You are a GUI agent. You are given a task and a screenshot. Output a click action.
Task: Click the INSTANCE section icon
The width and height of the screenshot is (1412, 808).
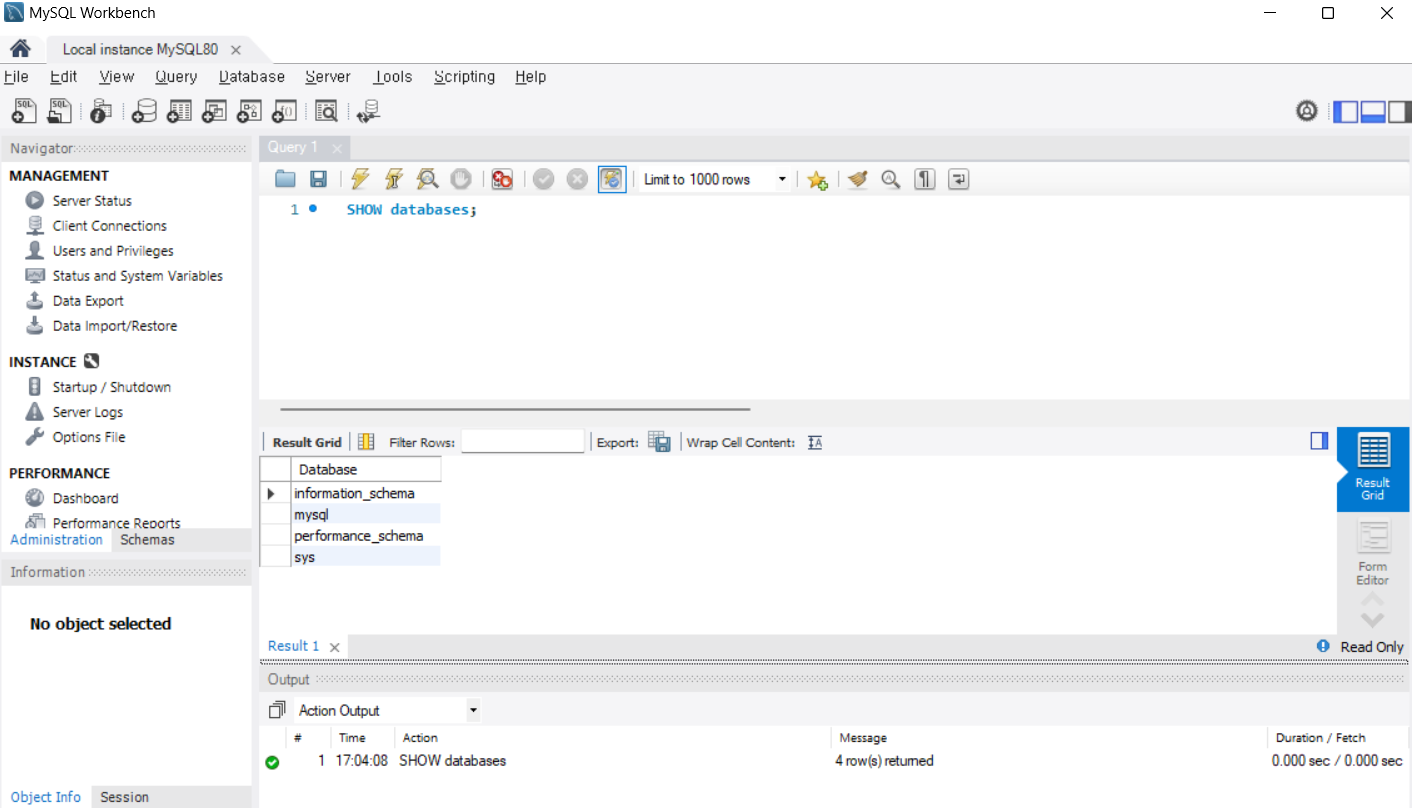point(92,362)
